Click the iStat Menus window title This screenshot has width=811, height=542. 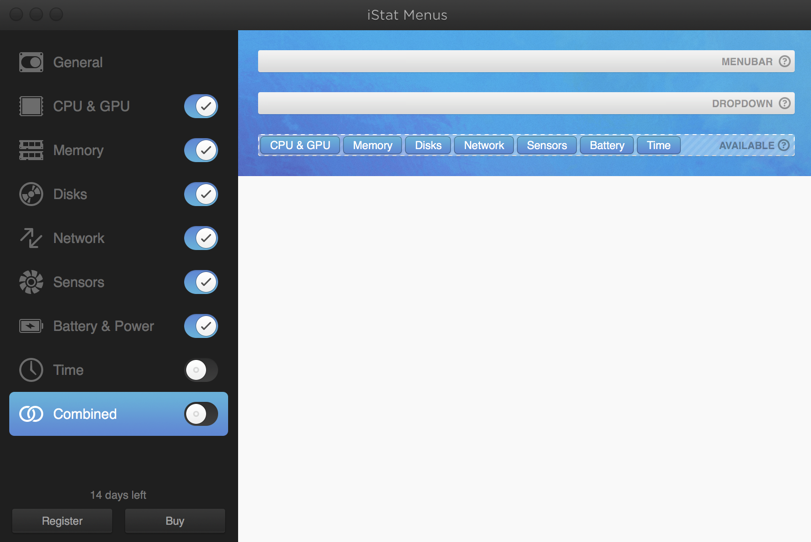click(407, 15)
